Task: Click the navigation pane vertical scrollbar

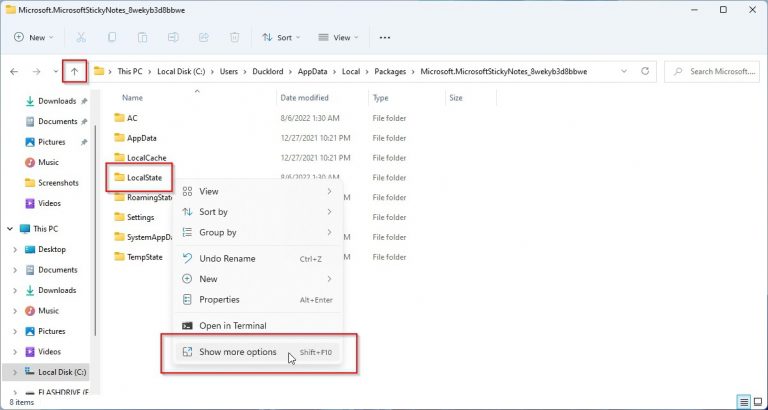Action: tap(95, 230)
